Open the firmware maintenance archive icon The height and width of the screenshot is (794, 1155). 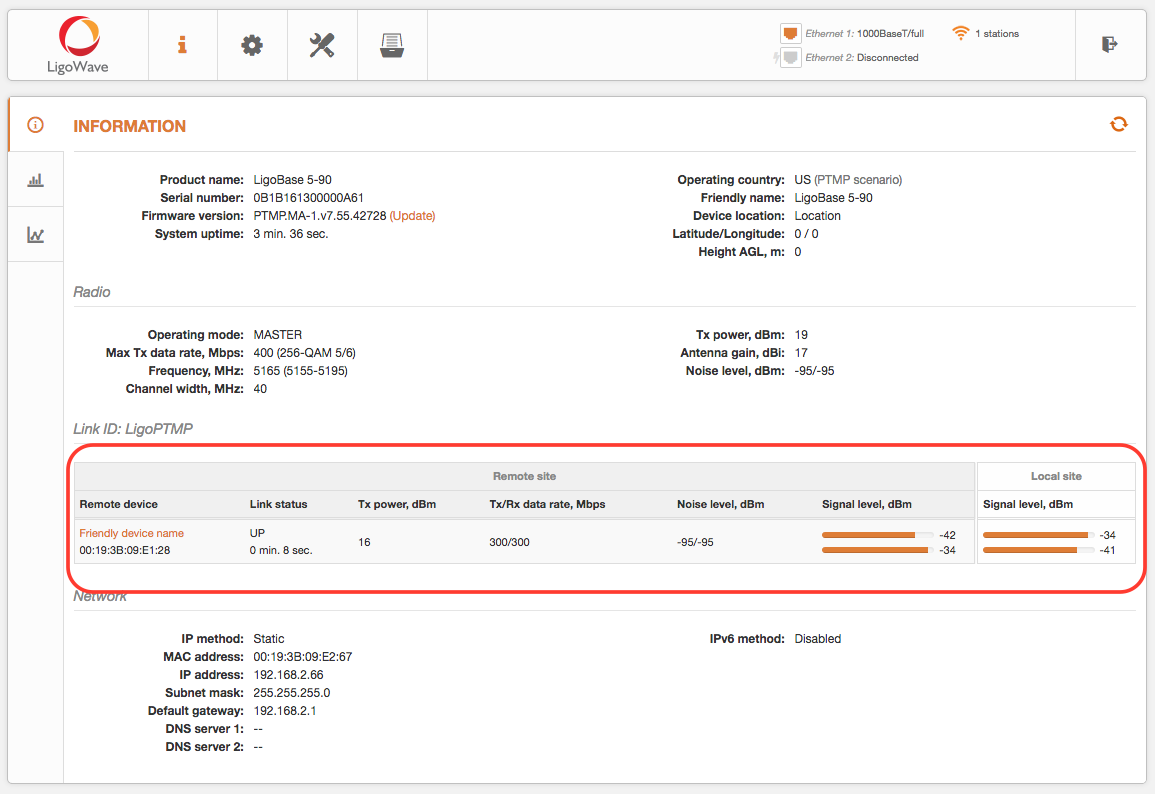pos(391,44)
